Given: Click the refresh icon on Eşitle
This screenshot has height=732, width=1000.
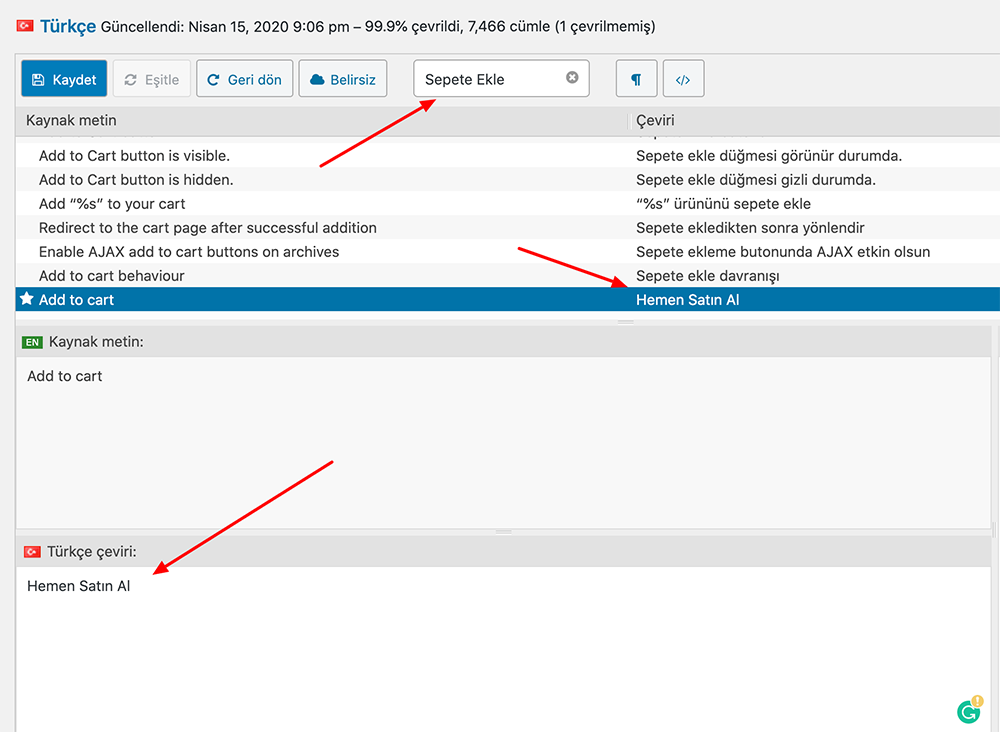Looking at the screenshot, I should 131,80.
